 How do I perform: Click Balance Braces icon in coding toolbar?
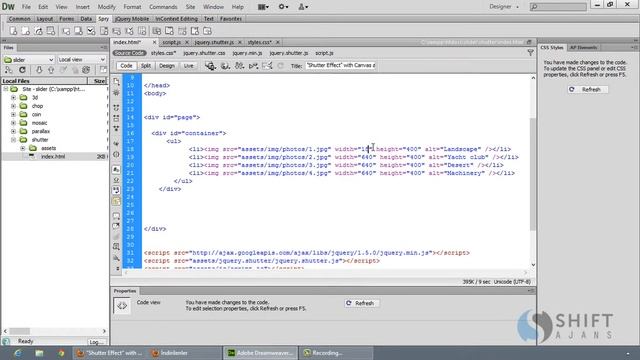[116, 154]
